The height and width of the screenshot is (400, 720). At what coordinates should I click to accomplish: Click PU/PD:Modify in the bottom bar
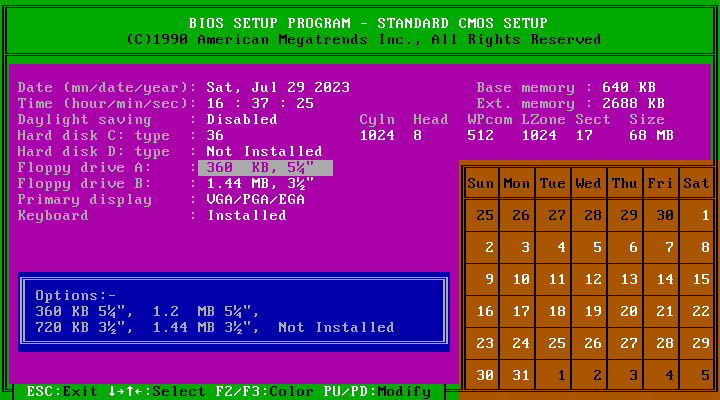click(x=377, y=391)
